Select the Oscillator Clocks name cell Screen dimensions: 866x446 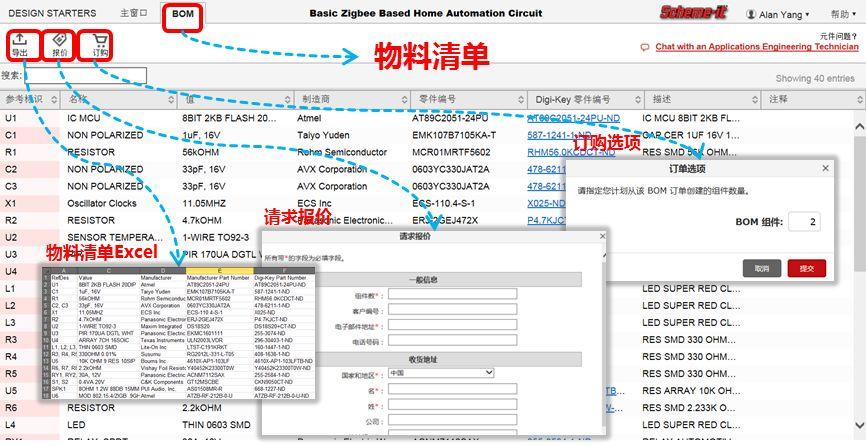(x=102, y=203)
